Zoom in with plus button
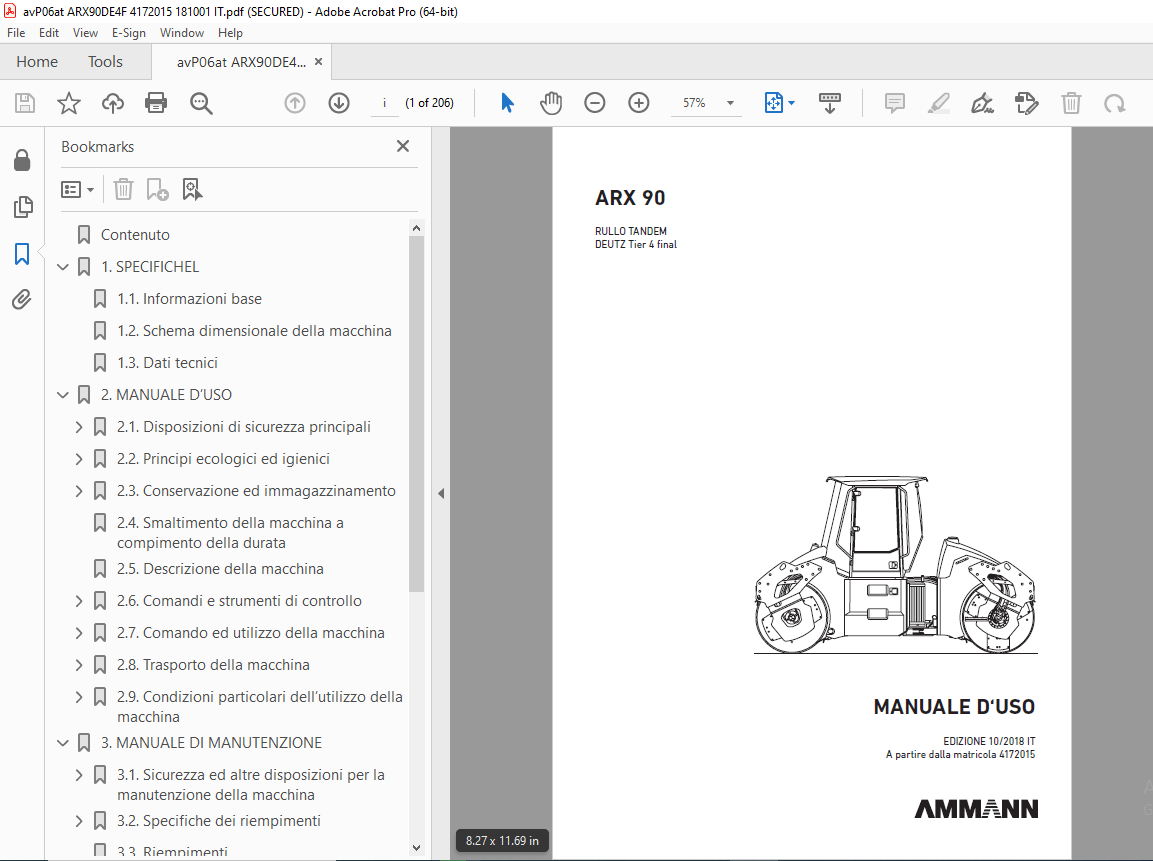This screenshot has width=1153, height=861. tap(639, 103)
